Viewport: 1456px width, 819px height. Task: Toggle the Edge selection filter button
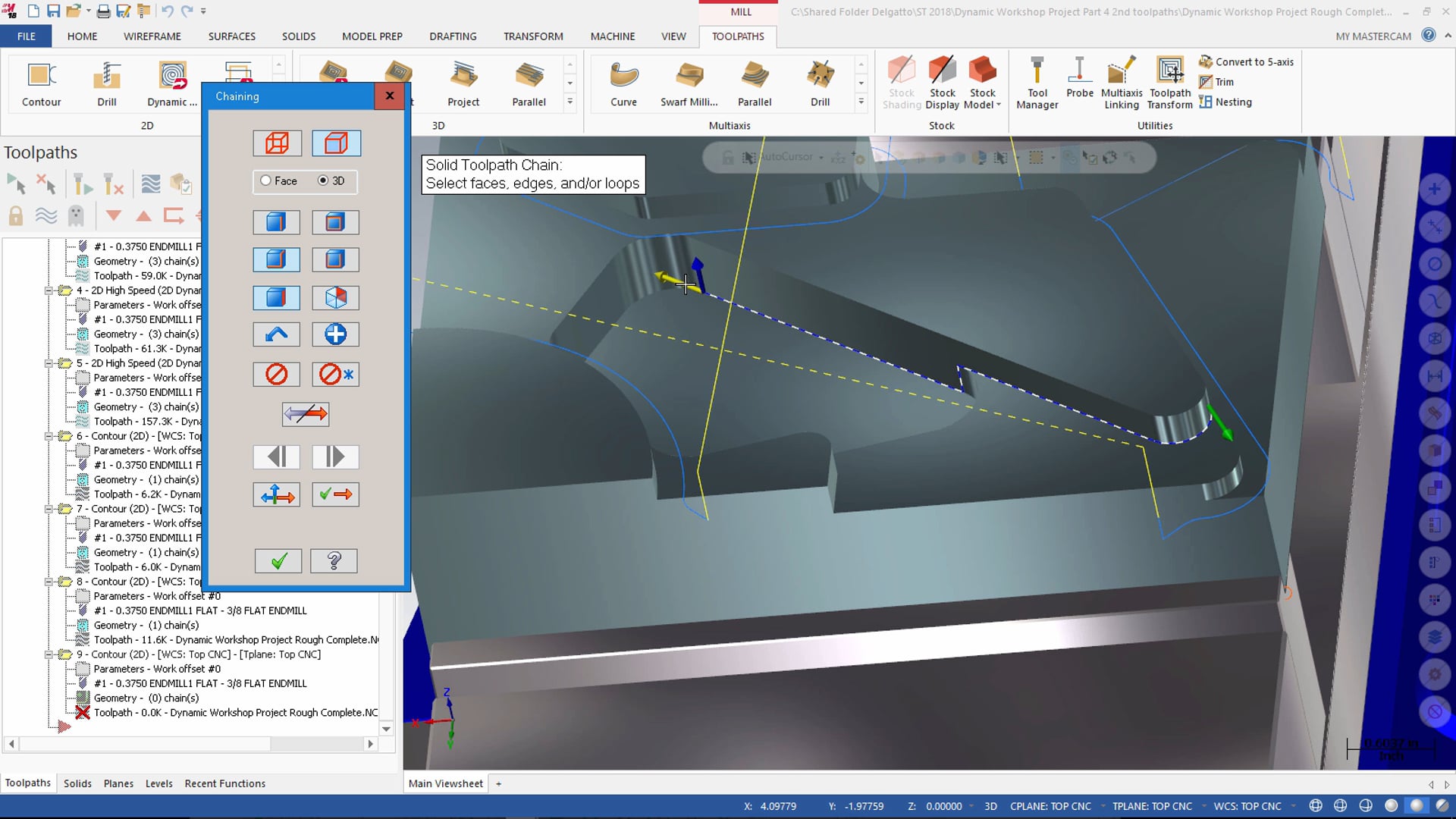pos(276,222)
